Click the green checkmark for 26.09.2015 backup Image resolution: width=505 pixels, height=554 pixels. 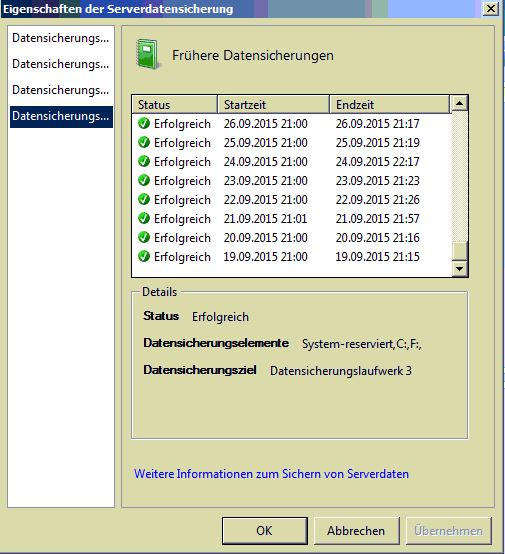144,123
